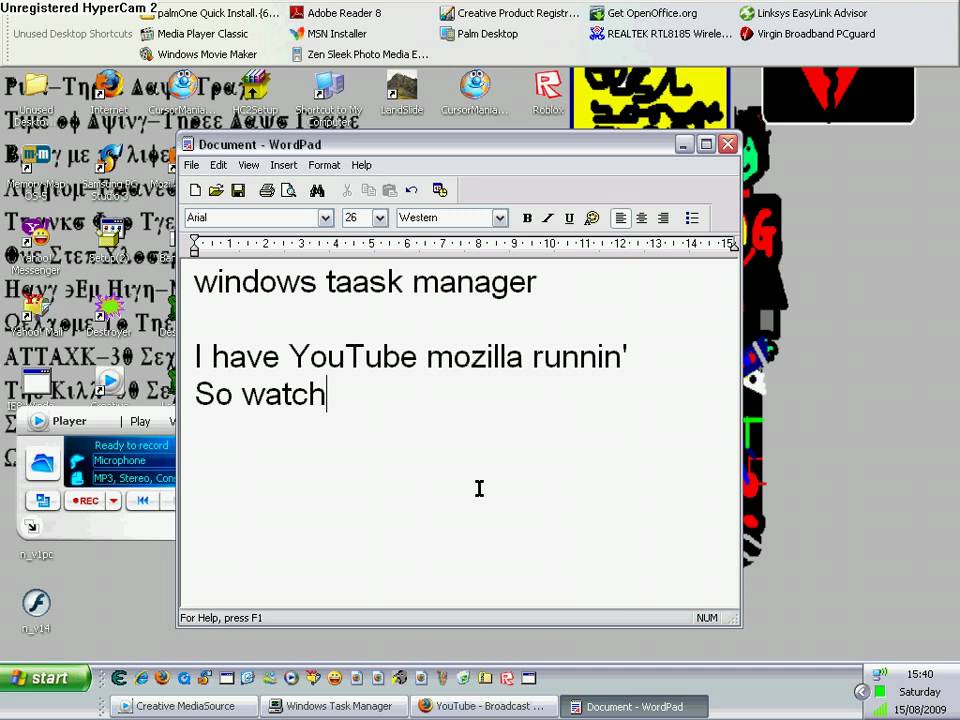This screenshot has width=960, height=720.
Task: Launch Firefox from Quick Launch bar
Action: click(162, 678)
